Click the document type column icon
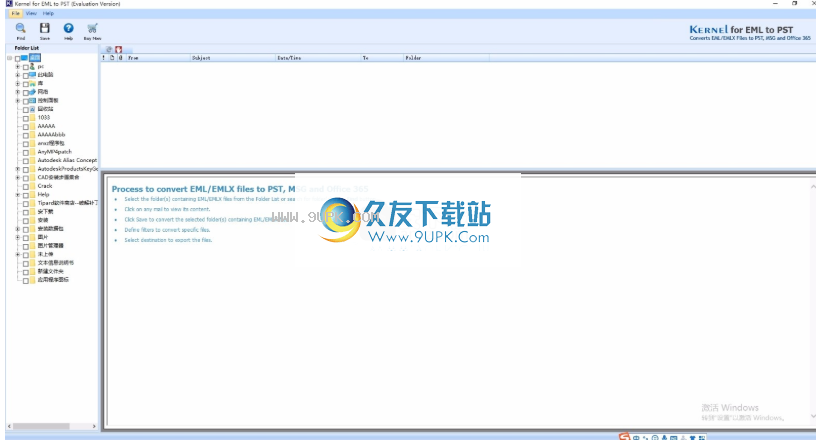816x440 pixels. 112,58
